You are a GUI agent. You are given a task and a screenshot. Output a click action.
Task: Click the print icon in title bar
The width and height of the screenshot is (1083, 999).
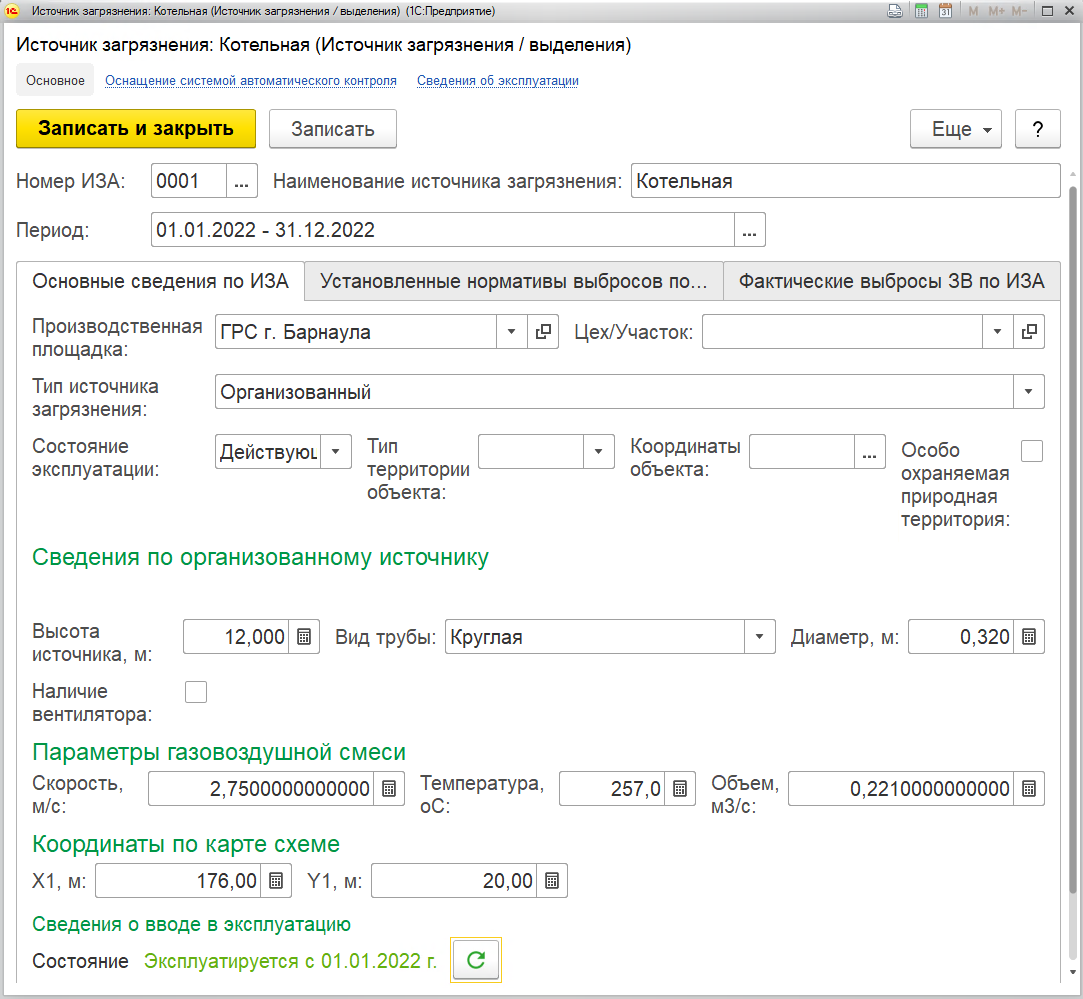tap(895, 11)
